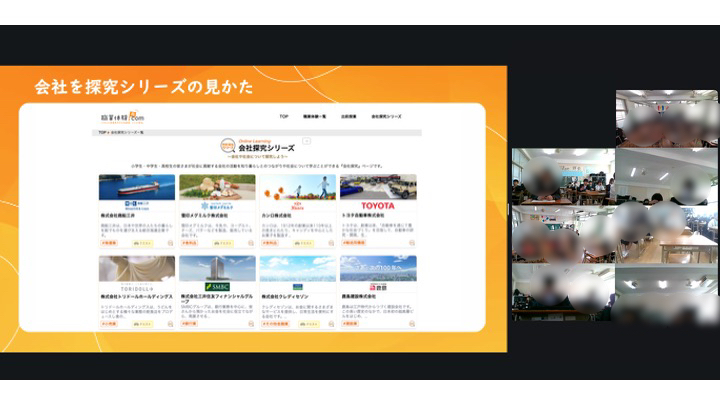Go to TOP in the navigation menu
720x405 pixels.
pyautogui.click(x=283, y=117)
